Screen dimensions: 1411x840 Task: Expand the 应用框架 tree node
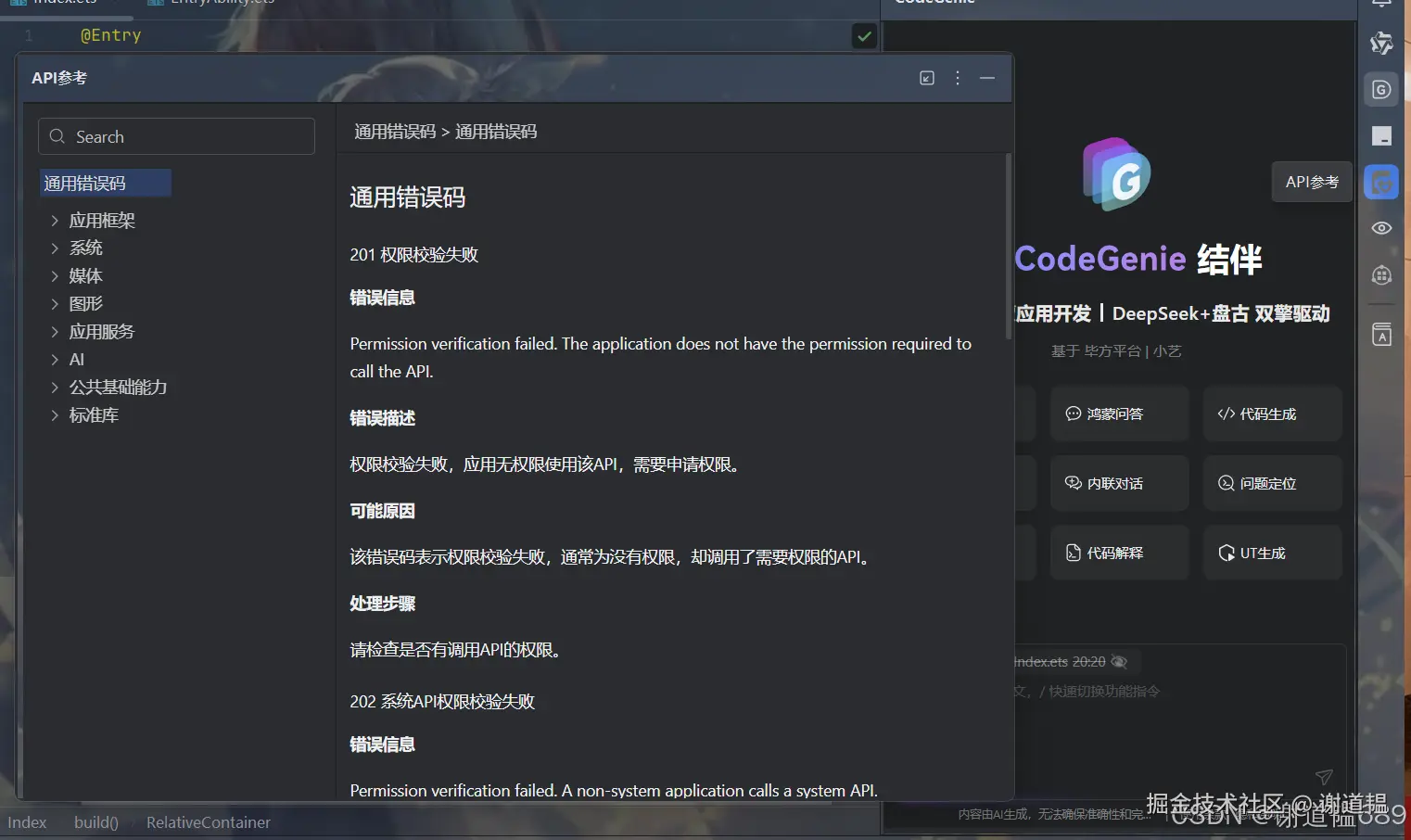(x=55, y=221)
